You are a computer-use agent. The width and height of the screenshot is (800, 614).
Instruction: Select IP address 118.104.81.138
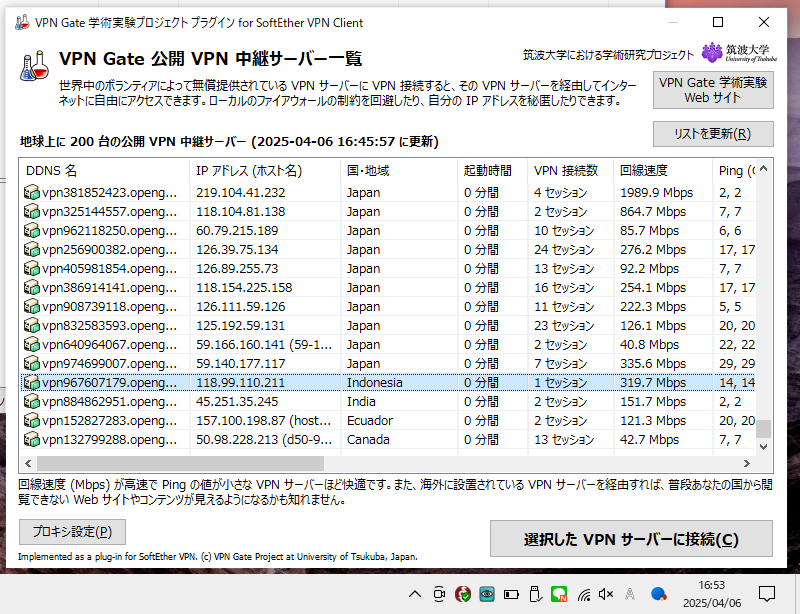(x=241, y=211)
